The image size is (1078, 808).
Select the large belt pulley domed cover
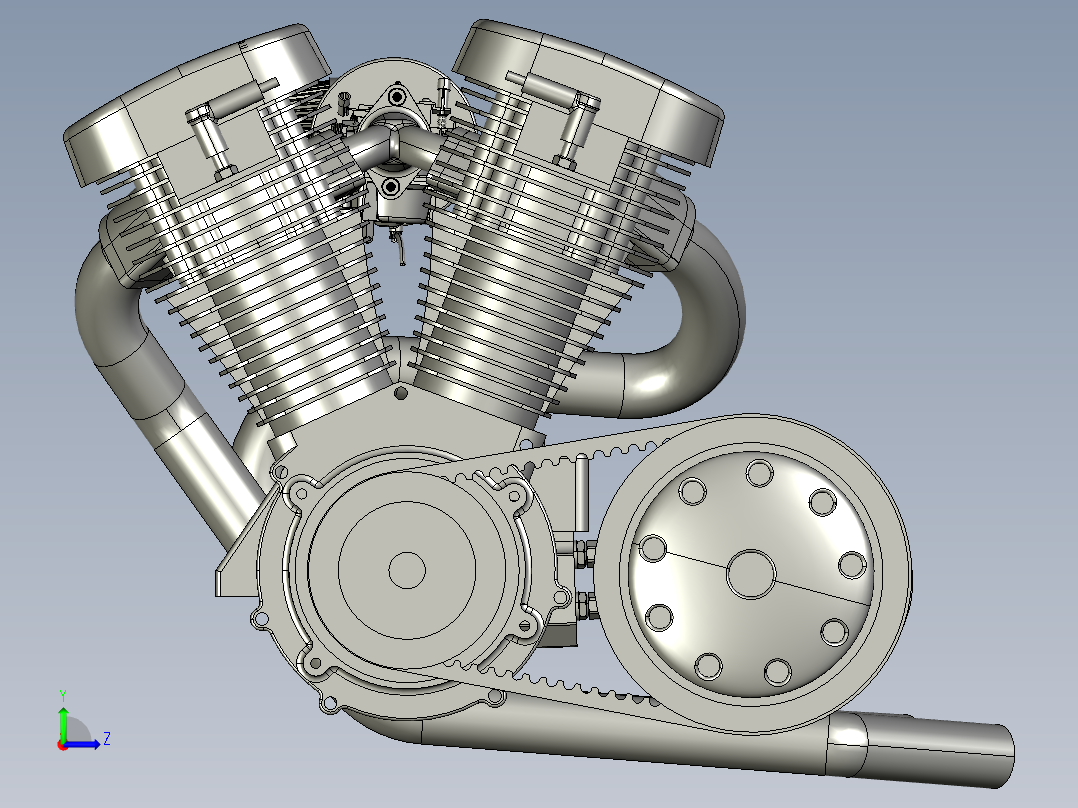pyautogui.click(x=751, y=574)
